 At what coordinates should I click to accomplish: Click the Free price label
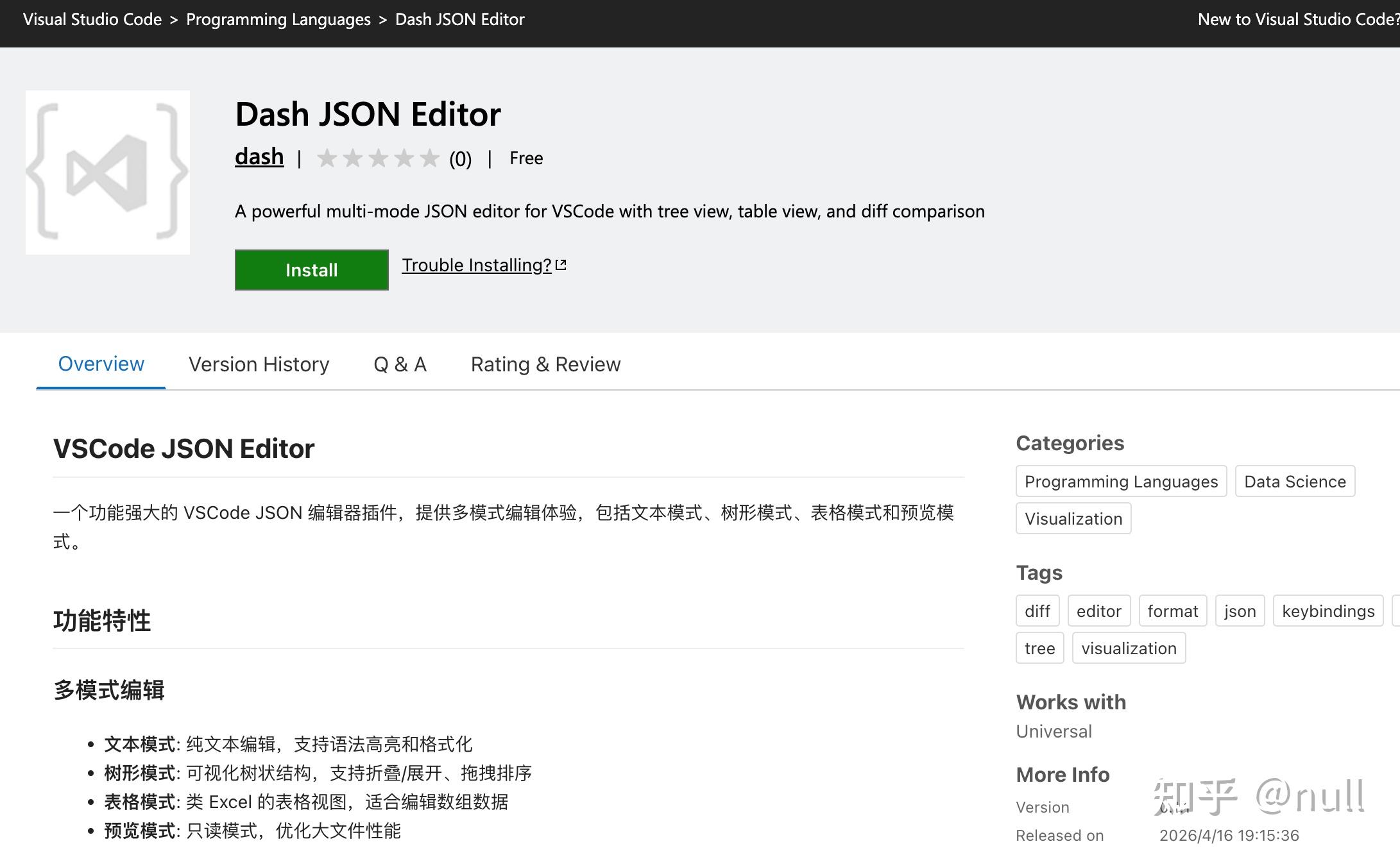click(x=526, y=158)
